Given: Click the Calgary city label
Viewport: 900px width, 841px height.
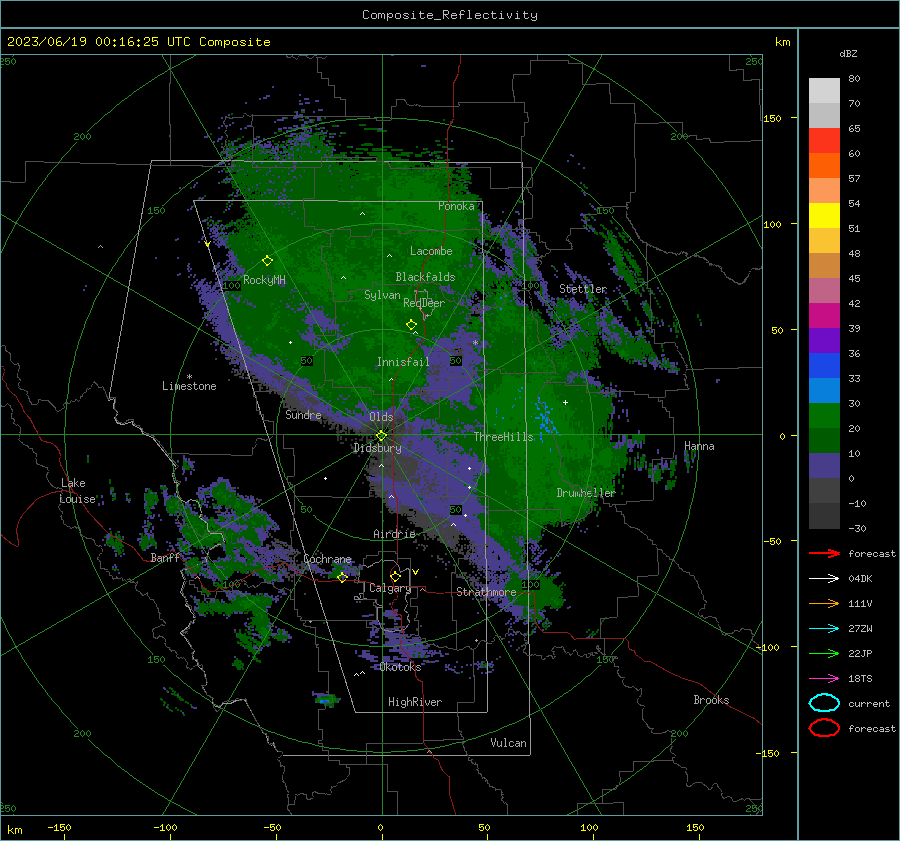Looking at the screenshot, I should tap(390, 588).
